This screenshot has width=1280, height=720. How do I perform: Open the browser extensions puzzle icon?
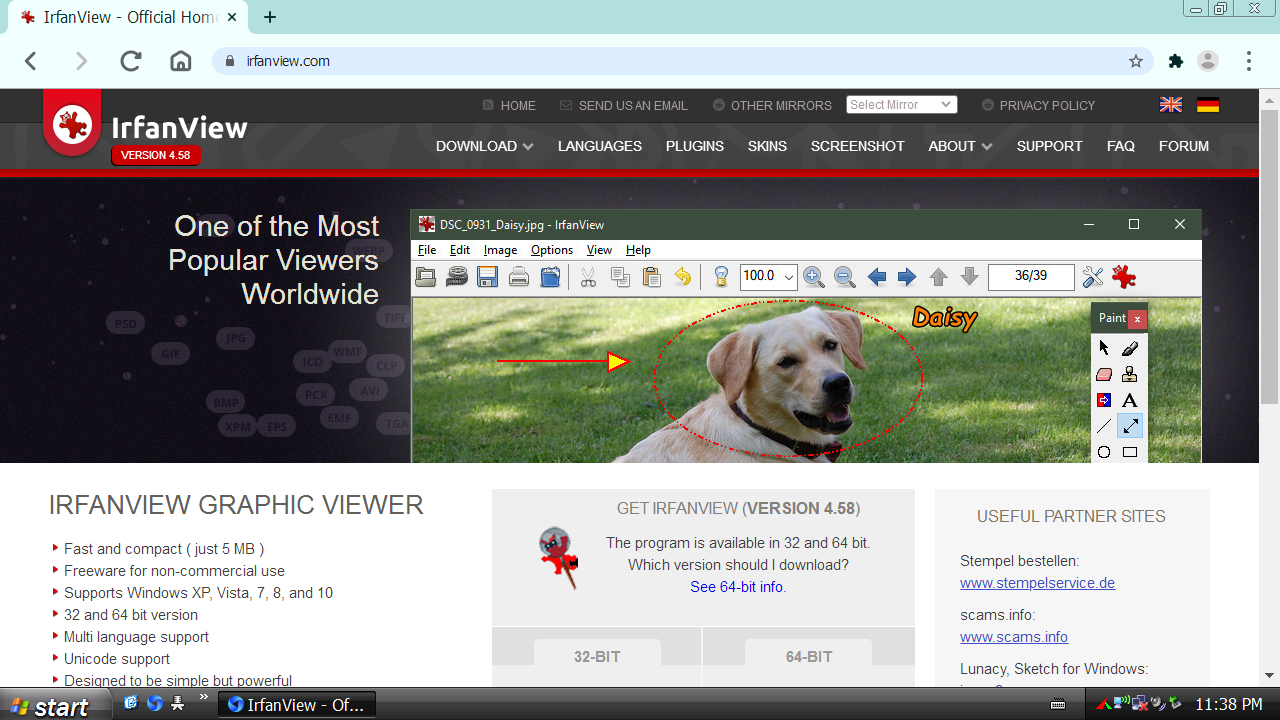click(x=1176, y=61)
